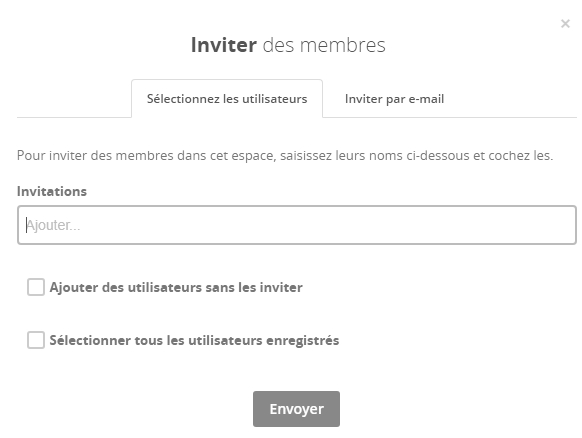This screenshot has height=438, width=582.
Task: Switch to the Inviter par e-mail tab
Action: 394,99
